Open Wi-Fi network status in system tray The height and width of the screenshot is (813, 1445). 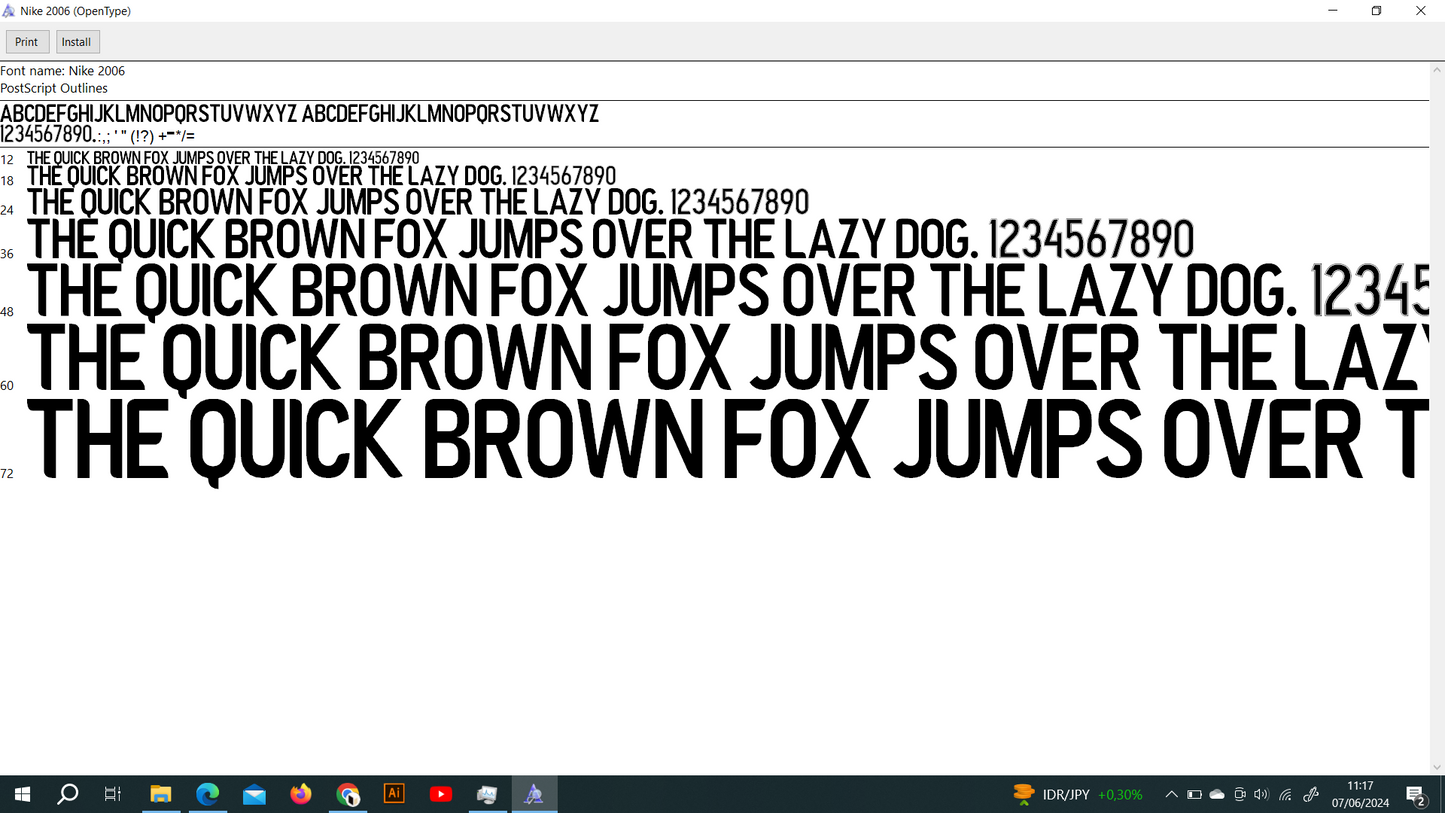[1284, 793]
